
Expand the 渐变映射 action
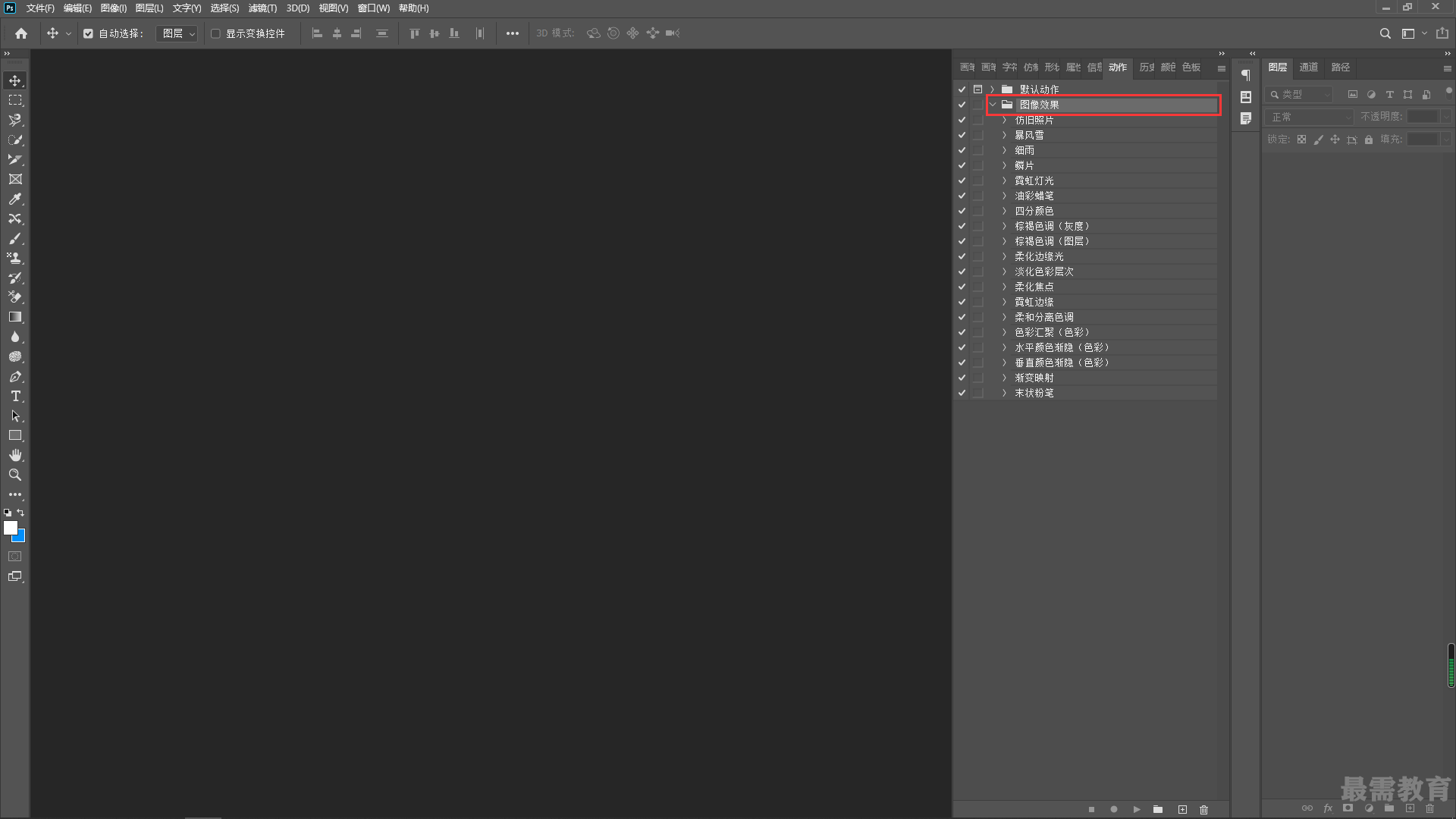tap(1004, 378)
